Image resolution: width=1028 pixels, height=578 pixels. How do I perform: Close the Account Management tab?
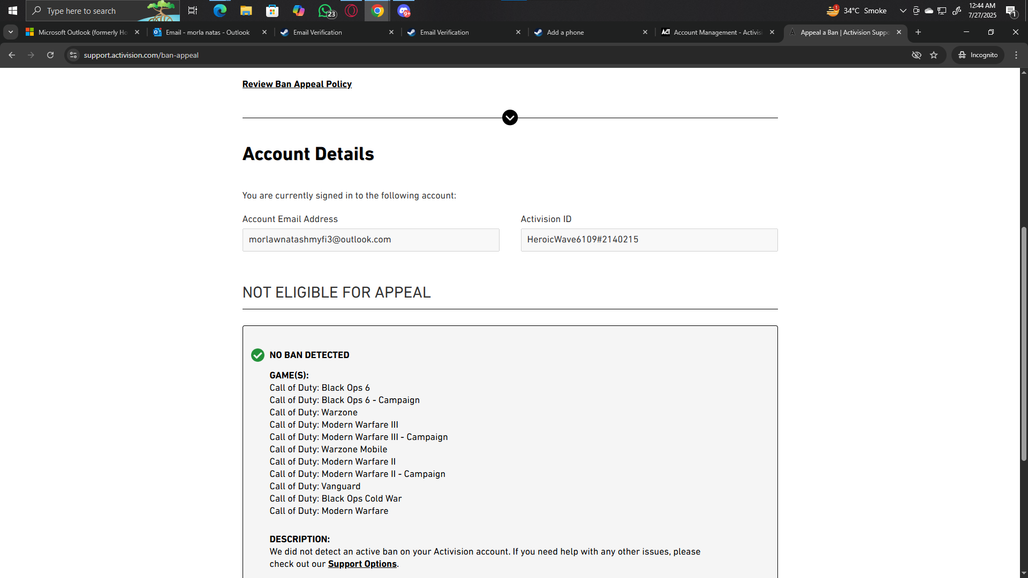pyautogui.click(x=772, y=32)
